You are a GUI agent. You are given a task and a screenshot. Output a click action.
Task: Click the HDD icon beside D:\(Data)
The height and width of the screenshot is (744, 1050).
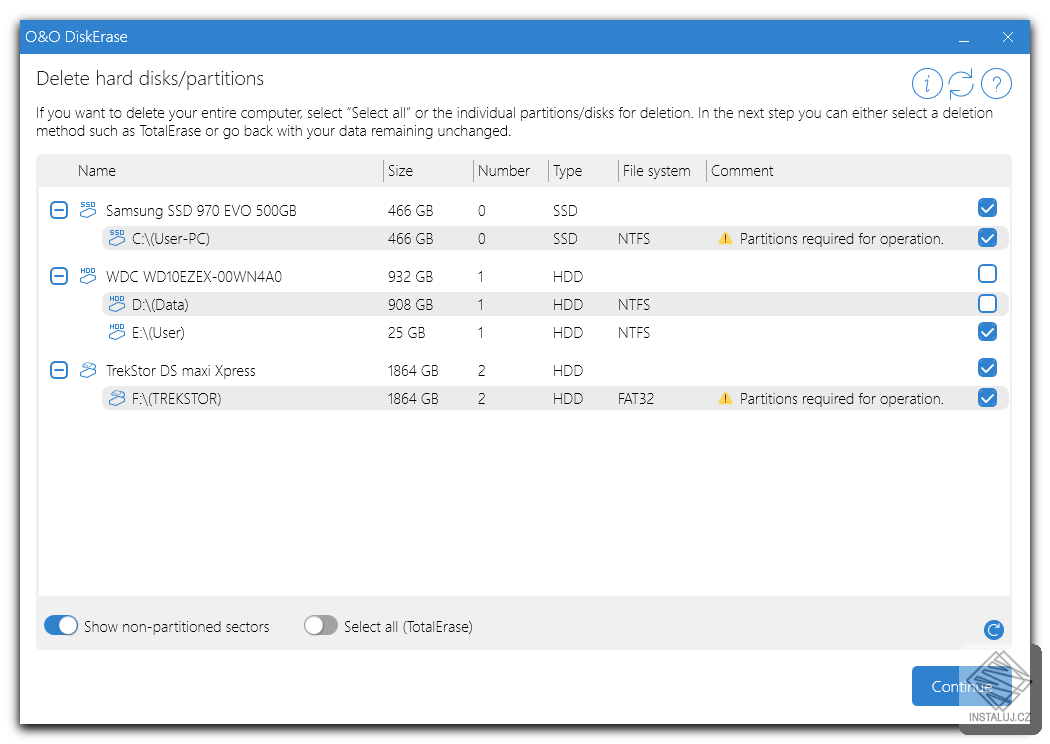[x=117, y=304]
